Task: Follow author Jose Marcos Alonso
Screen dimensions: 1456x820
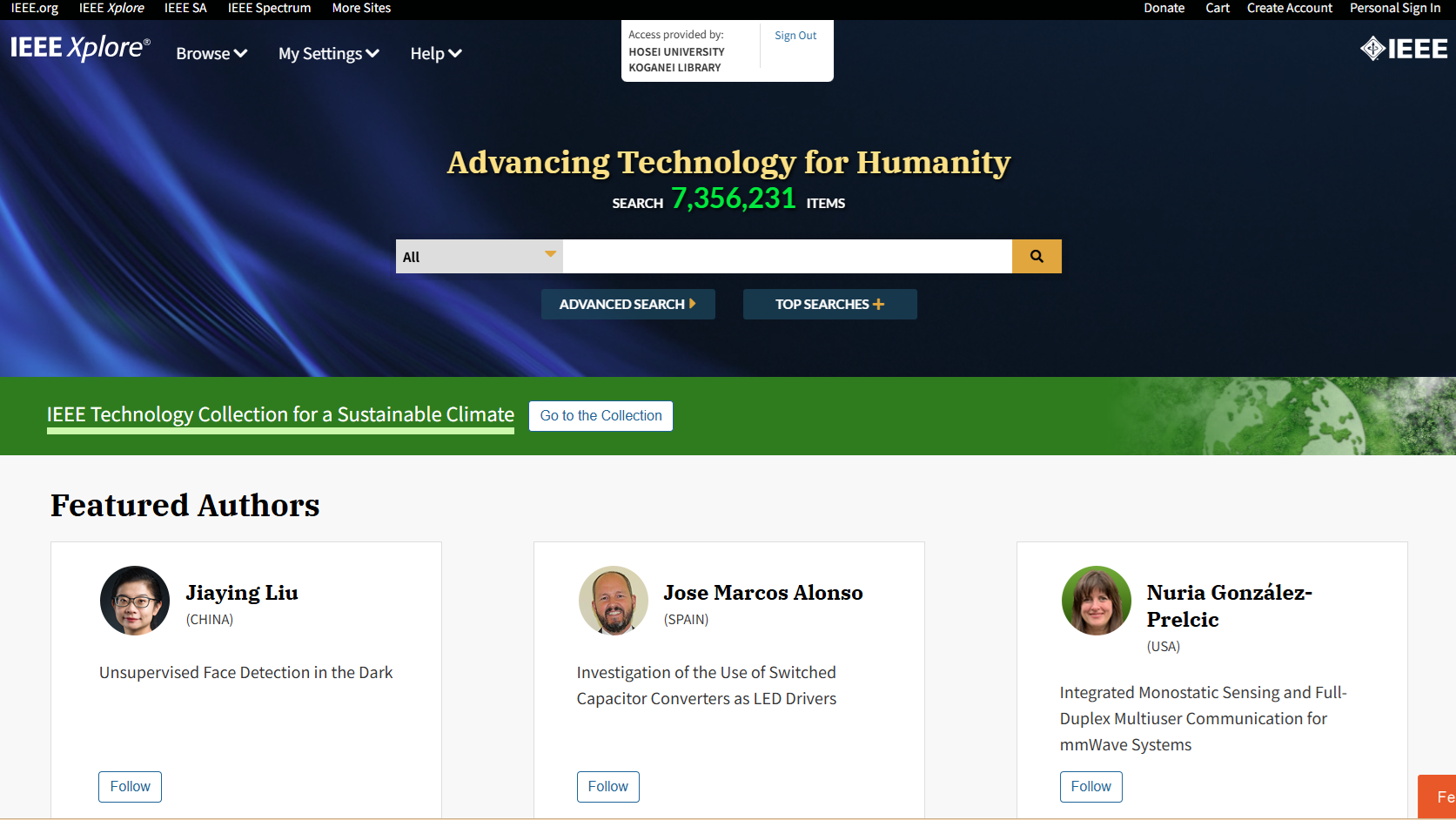Action: tap(608, 787)
